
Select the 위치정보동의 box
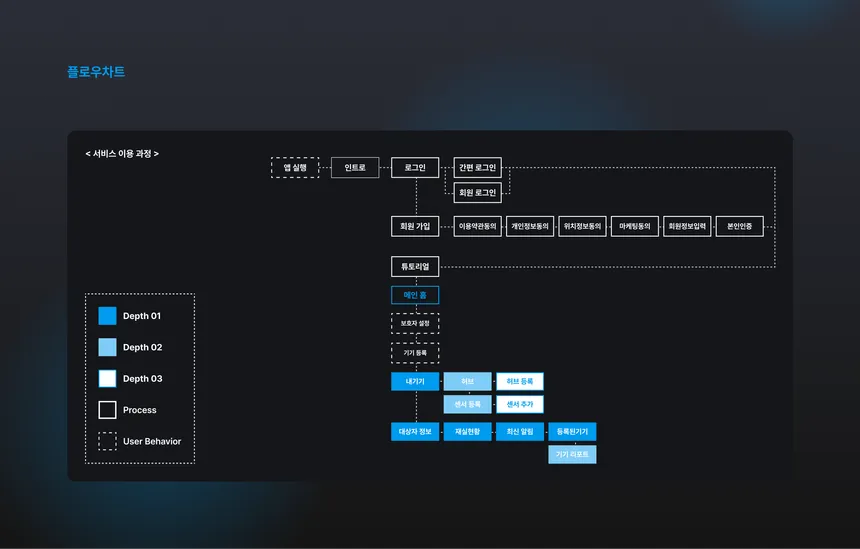582,226
